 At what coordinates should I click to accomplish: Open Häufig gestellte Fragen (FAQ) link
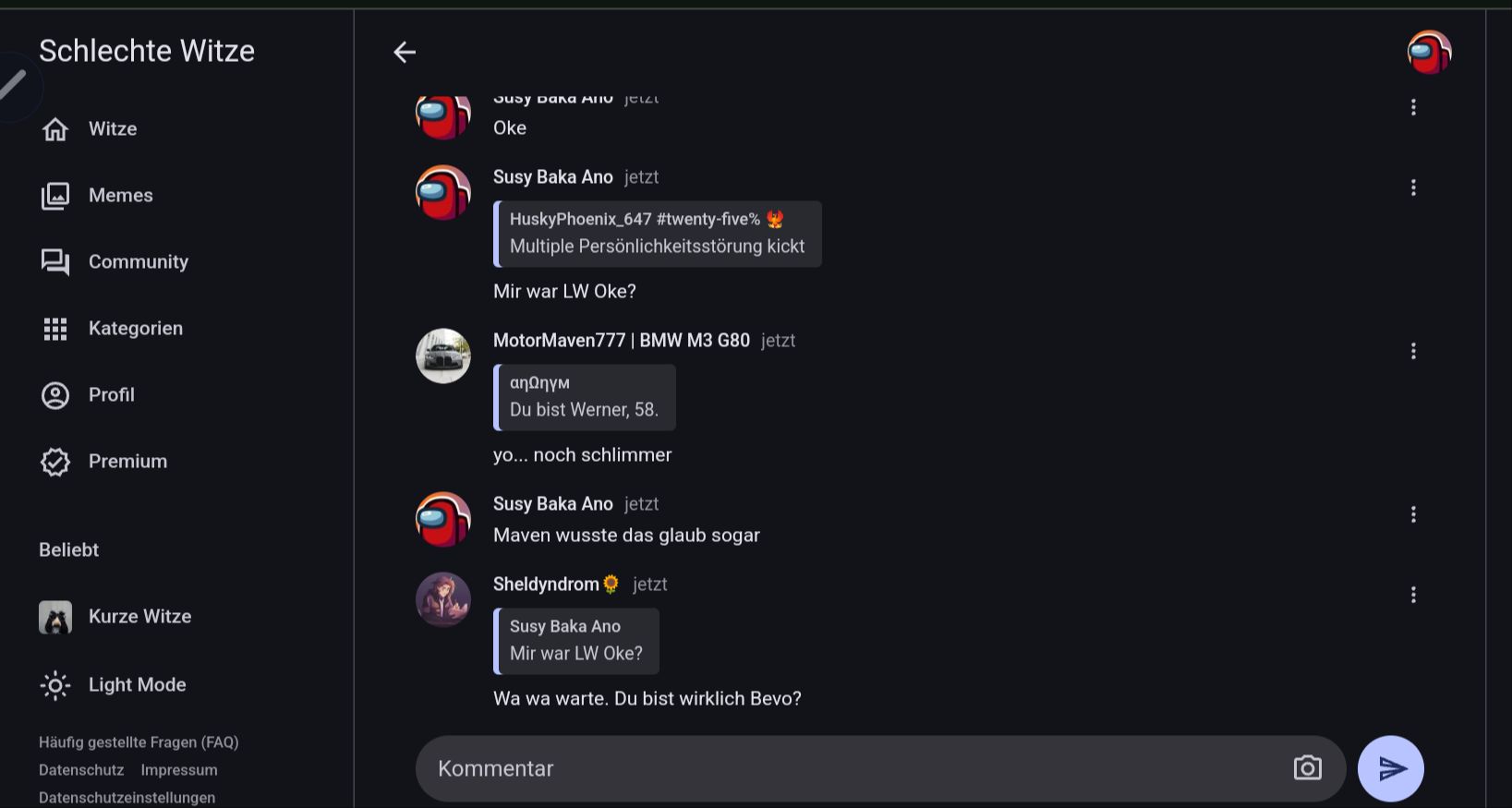pyautogui.click(x=139, y=742)
